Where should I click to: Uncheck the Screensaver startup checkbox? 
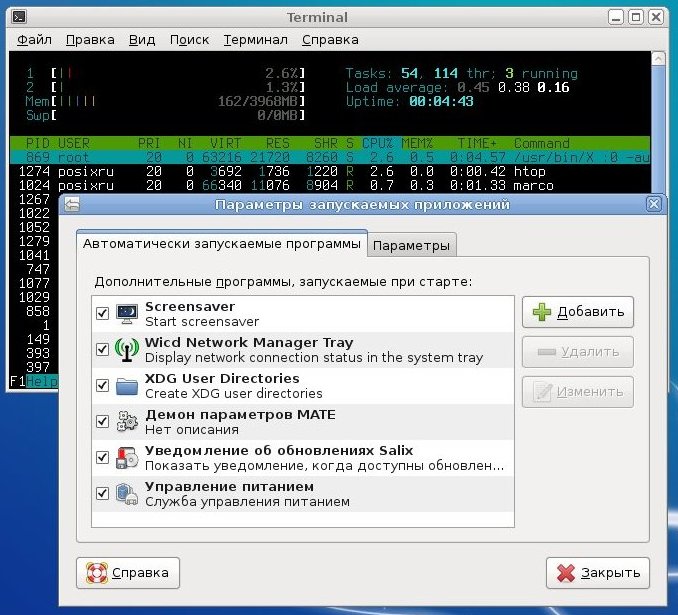coord(102,313)
